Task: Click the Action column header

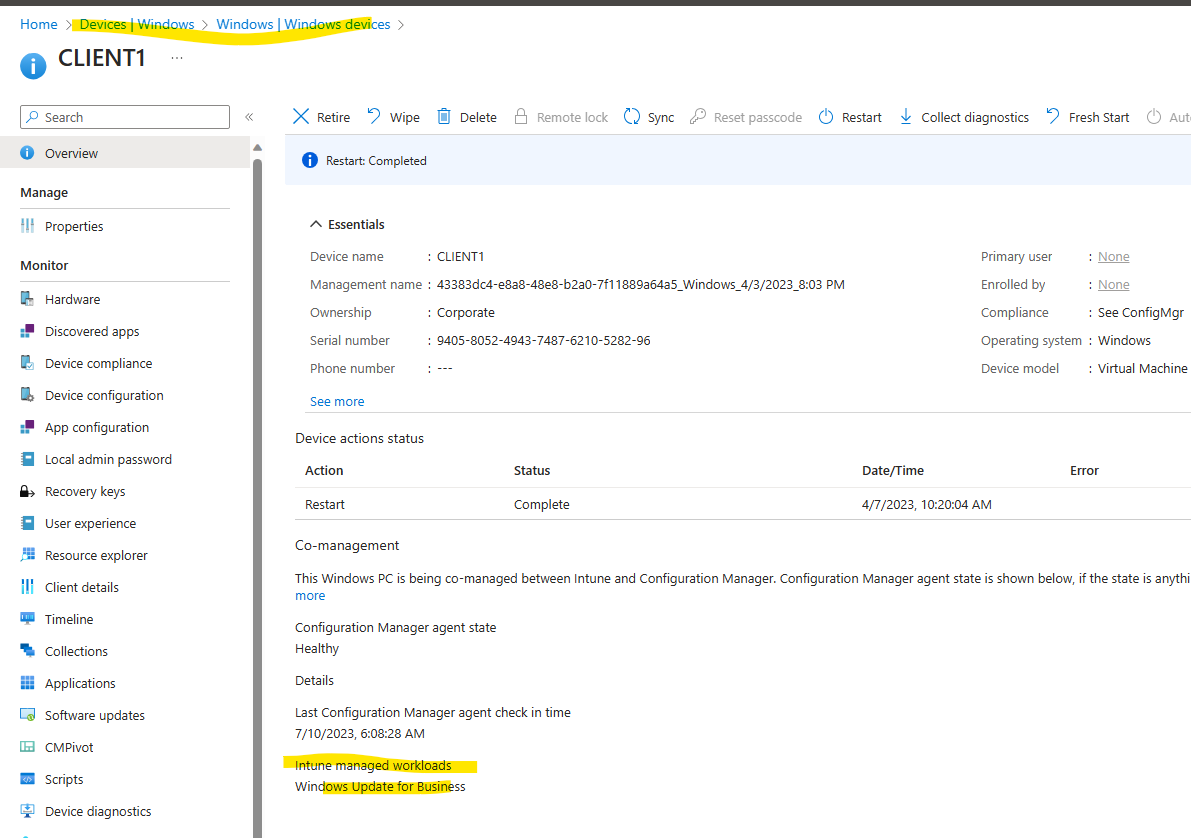Action: (324, 470)
